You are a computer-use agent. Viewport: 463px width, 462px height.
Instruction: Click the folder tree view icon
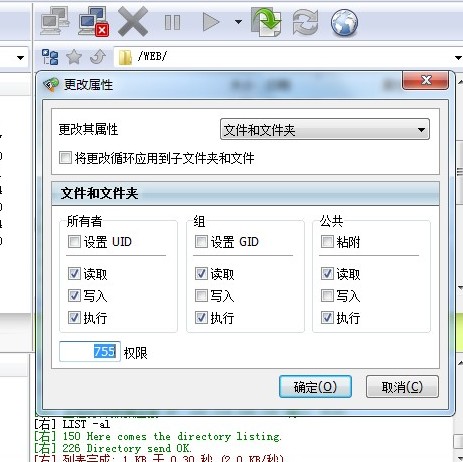tap(50, 57)
